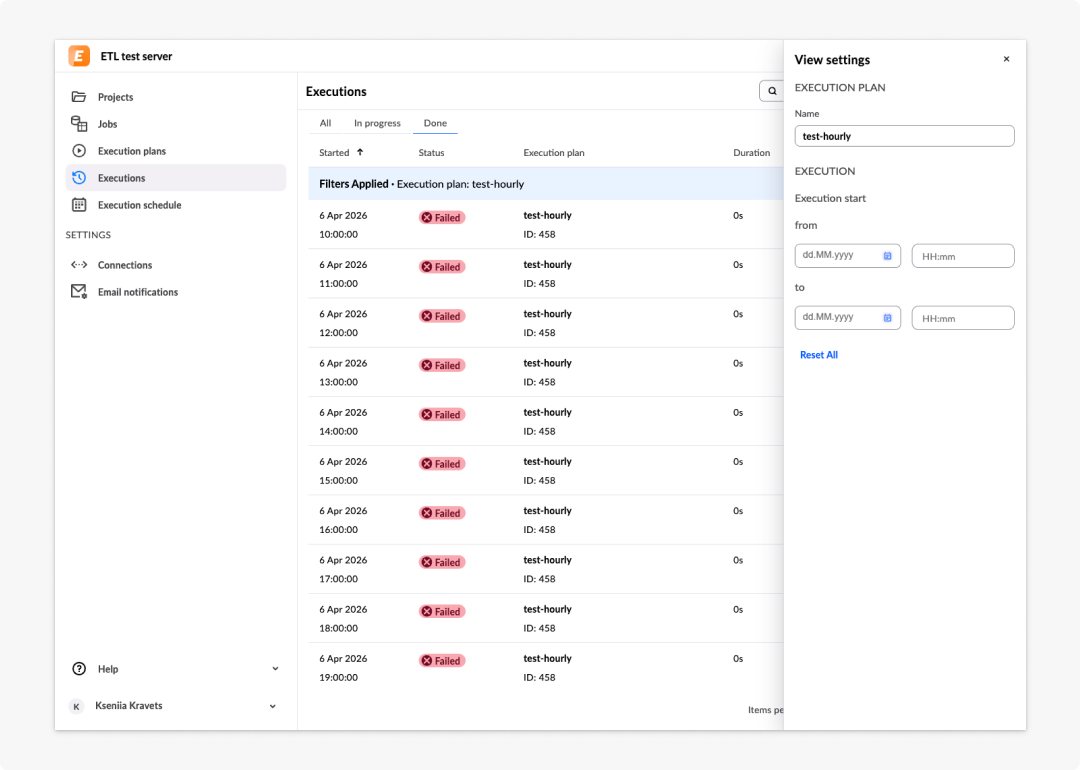Click the Execution plans play icon
The width and height of the screenshot is (1080, 770).
tap(79, 151)
